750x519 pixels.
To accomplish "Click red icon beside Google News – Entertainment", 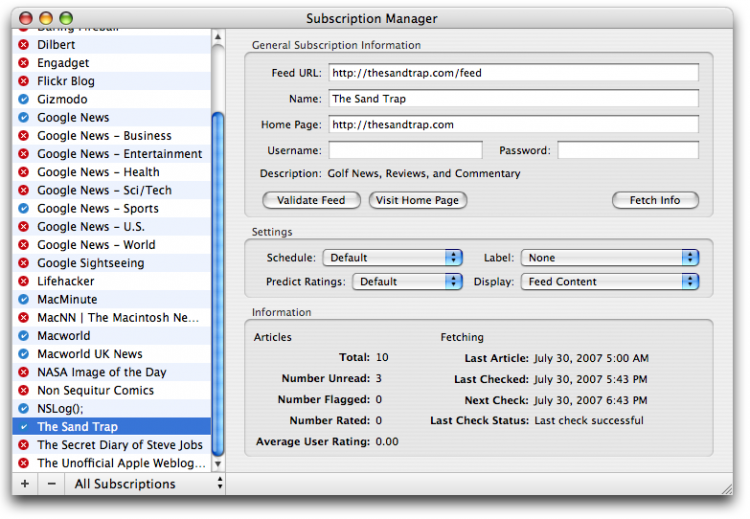I will (23, 154).
